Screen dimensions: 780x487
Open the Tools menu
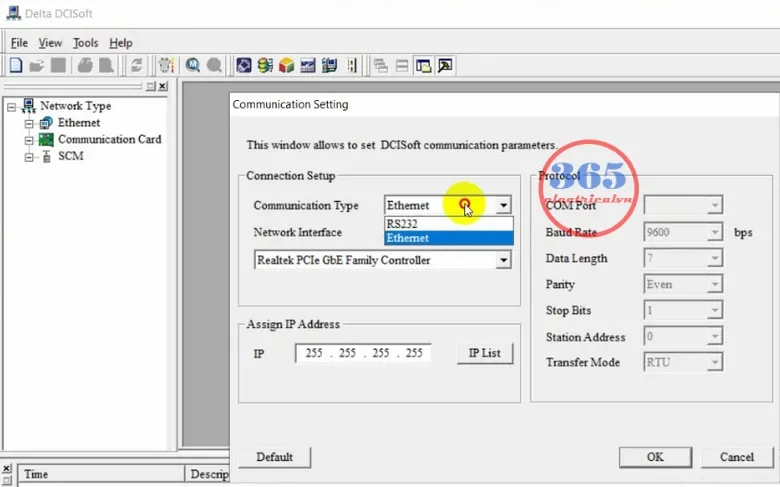coord(86,43)
